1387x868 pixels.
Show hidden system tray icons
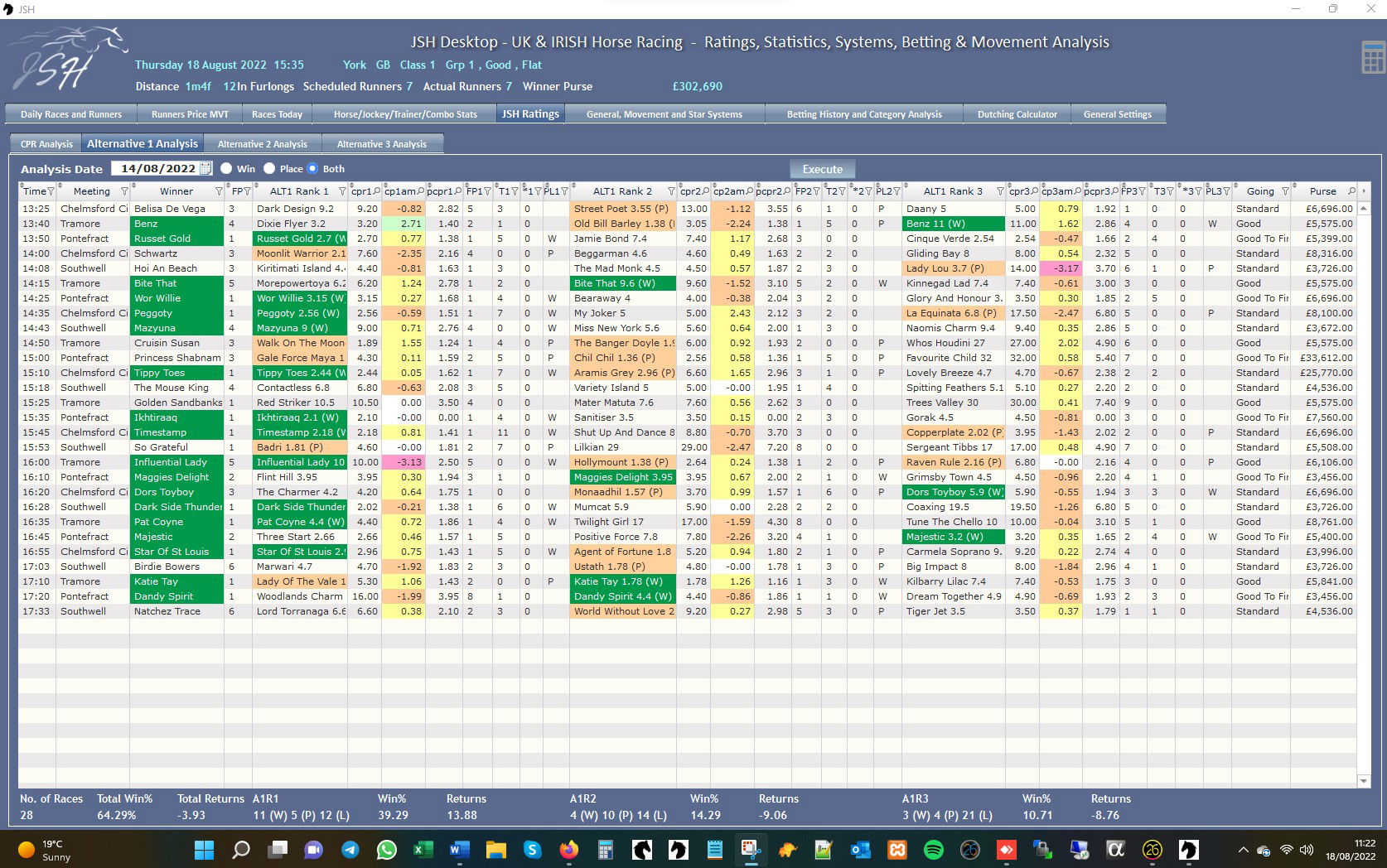[1243, 850]
